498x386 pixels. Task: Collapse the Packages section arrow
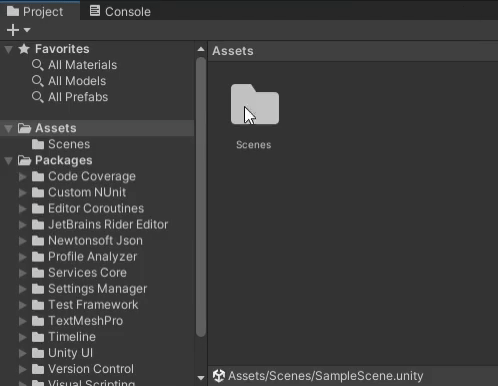(8, 161)
